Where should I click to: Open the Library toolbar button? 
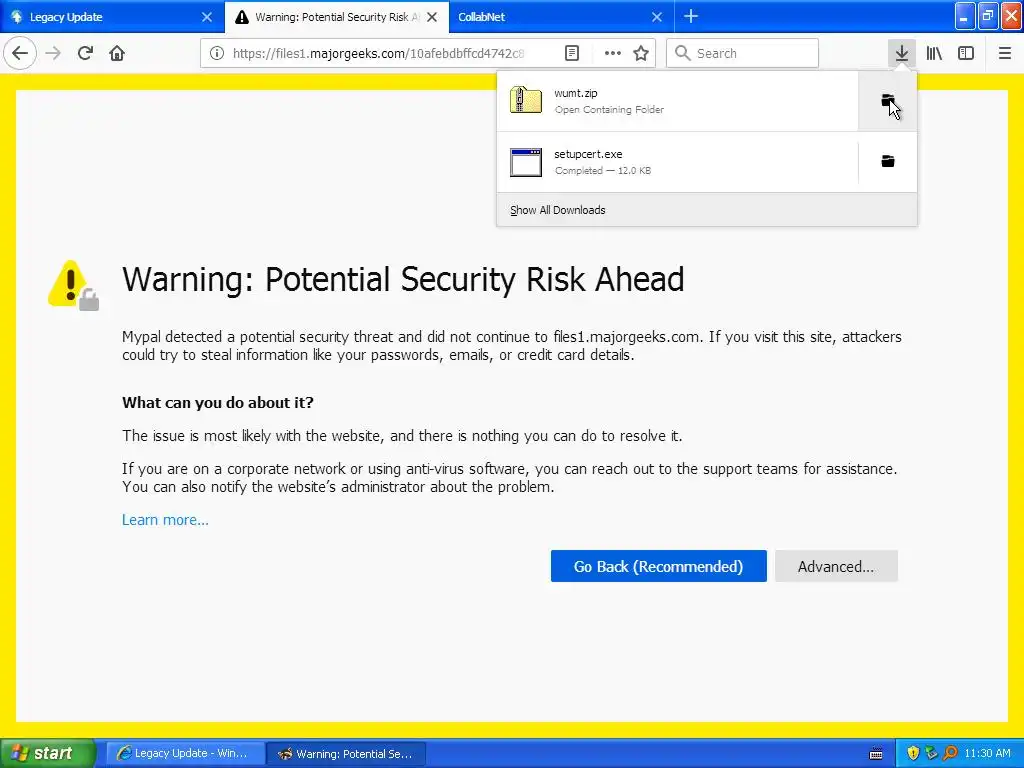tap(934, 53)
